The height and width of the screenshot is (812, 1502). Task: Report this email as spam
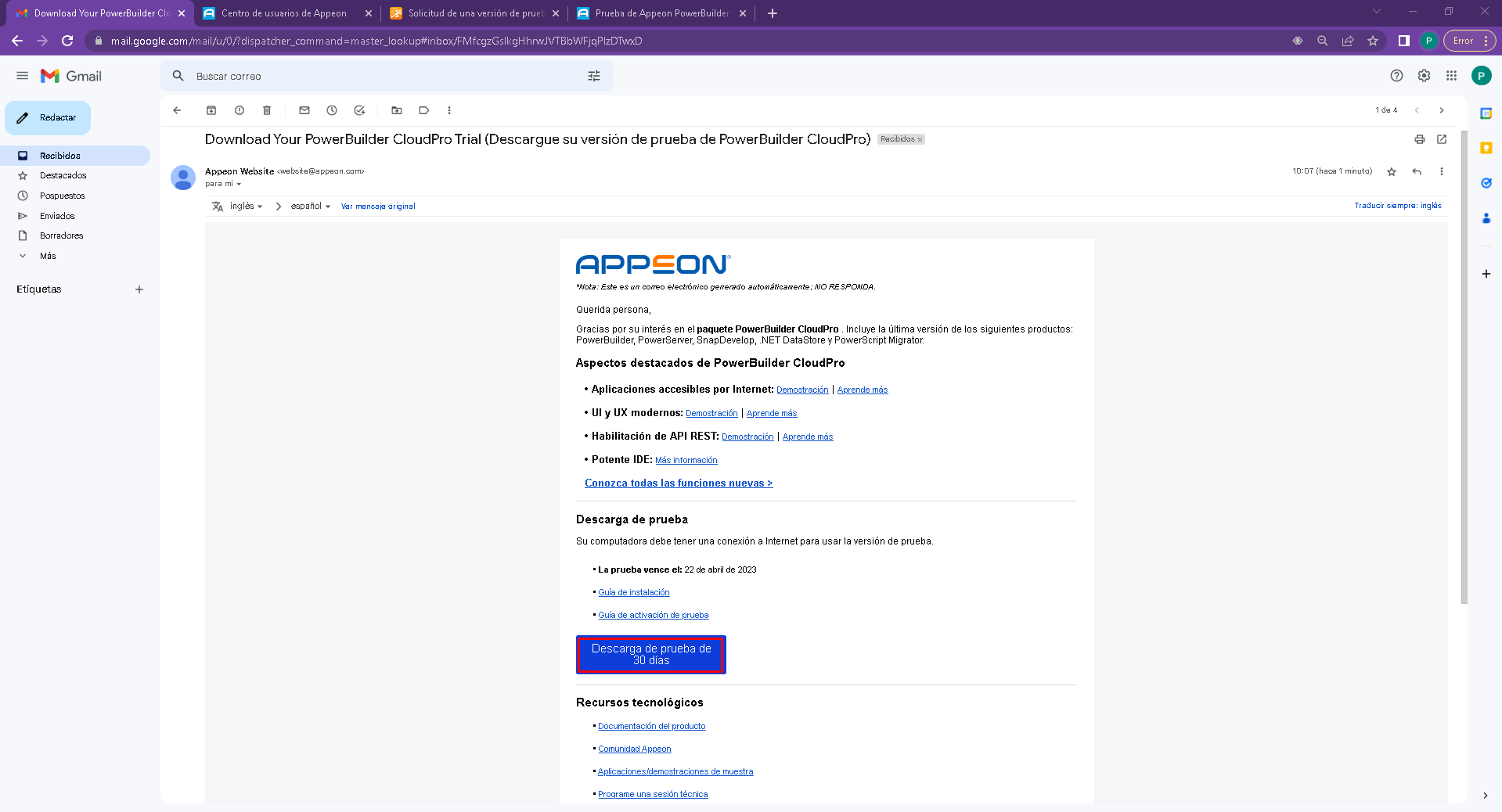click(x=240, y=110)
